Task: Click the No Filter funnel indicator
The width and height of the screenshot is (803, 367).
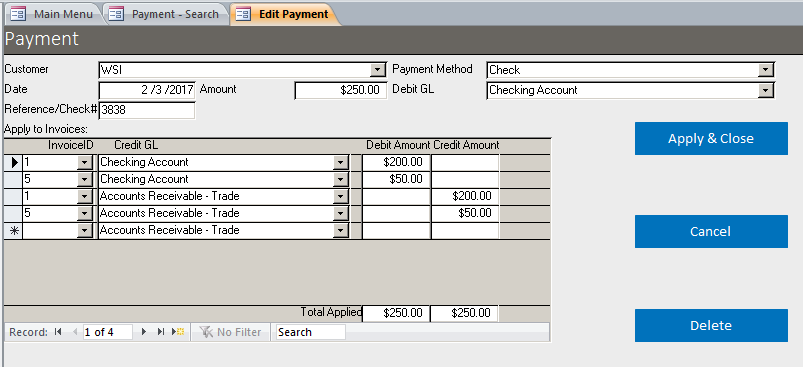Action: point(231,332)
